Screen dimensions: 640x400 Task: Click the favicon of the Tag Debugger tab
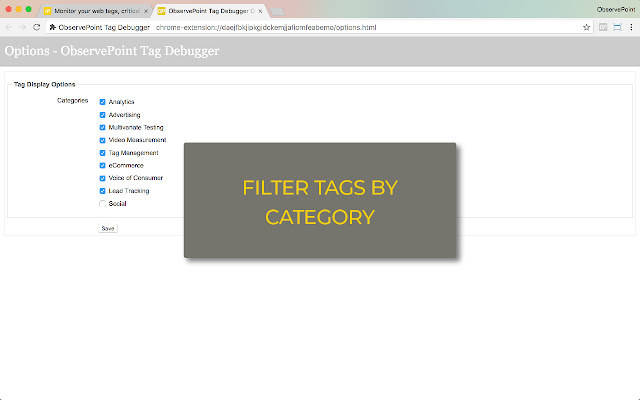(x=162, y=11)
